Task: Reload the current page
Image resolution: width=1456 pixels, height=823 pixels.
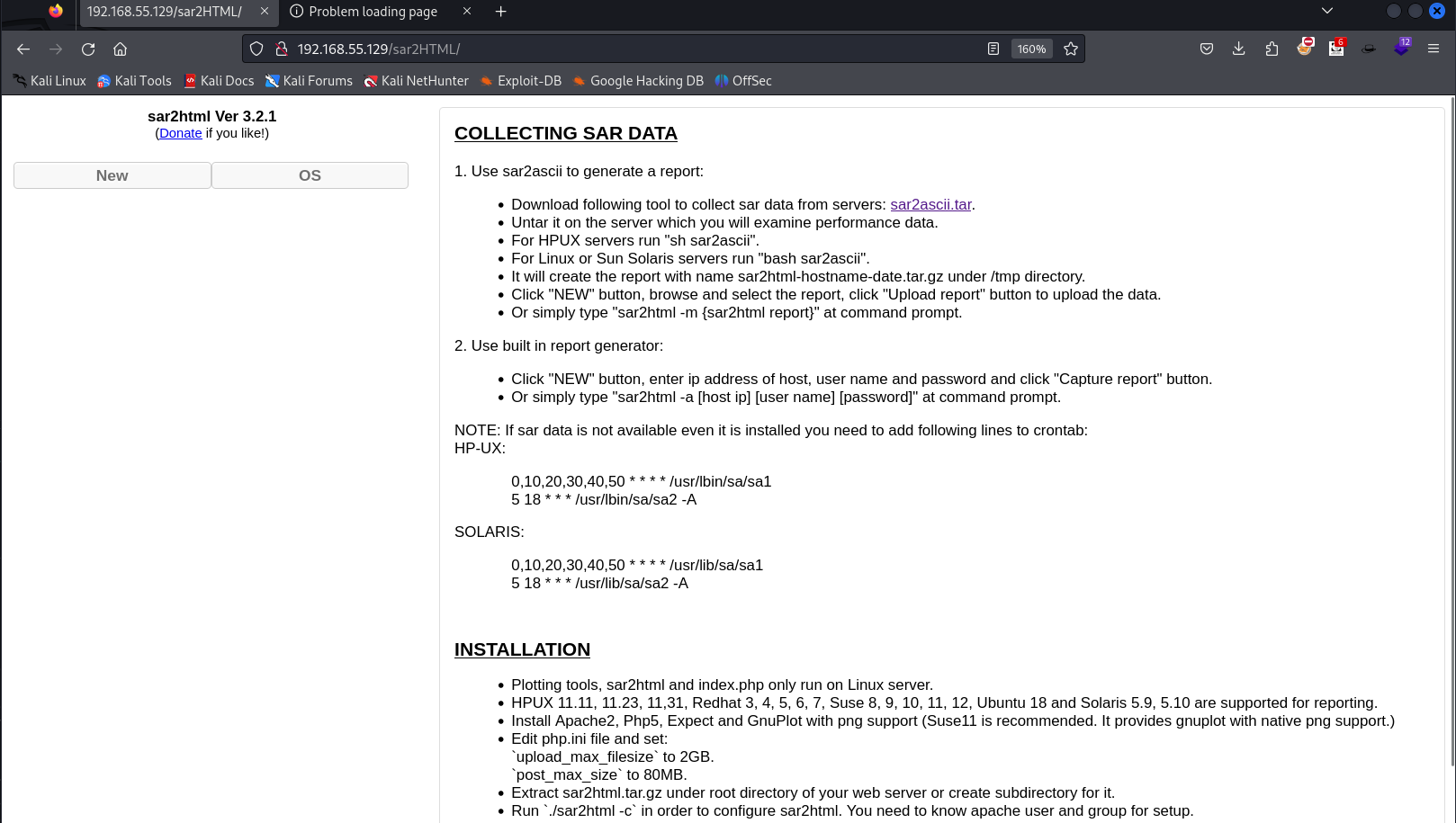Action: coord(88,49)
